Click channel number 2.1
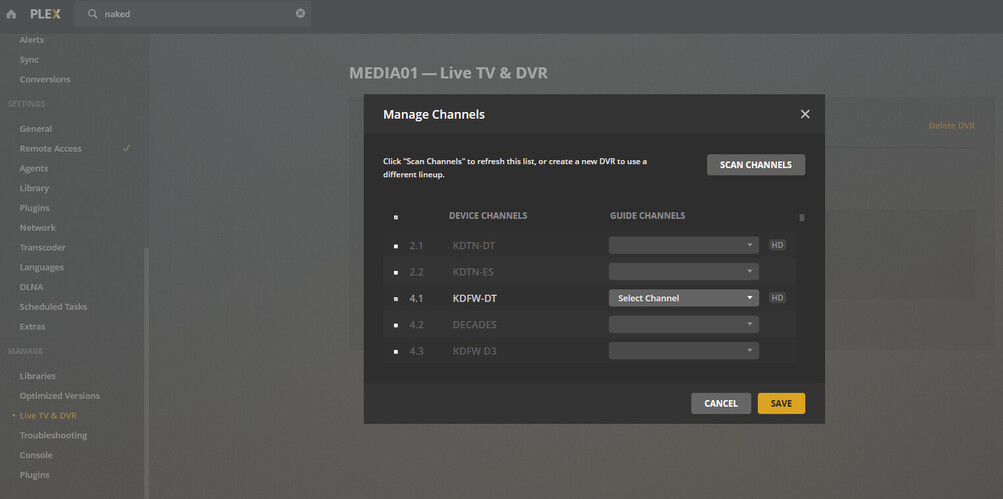 coord(416,246)
